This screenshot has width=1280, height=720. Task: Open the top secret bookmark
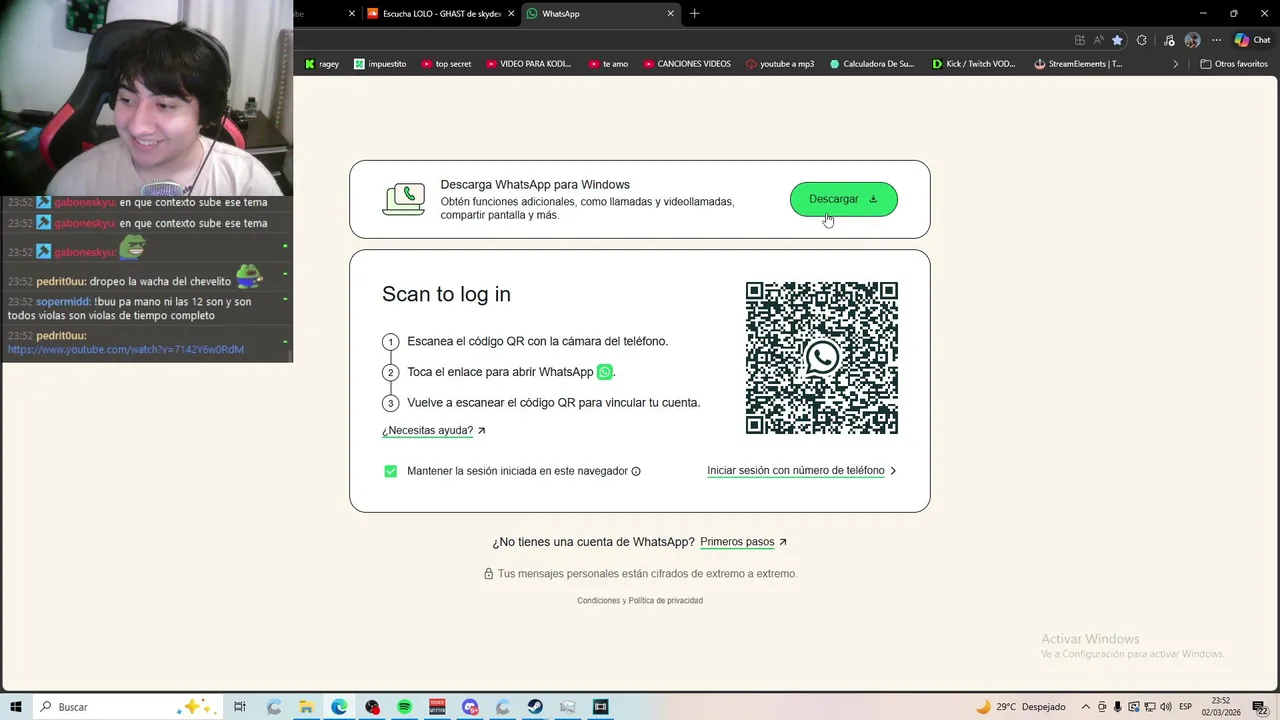pyautogui.click(x=446, y=64)
